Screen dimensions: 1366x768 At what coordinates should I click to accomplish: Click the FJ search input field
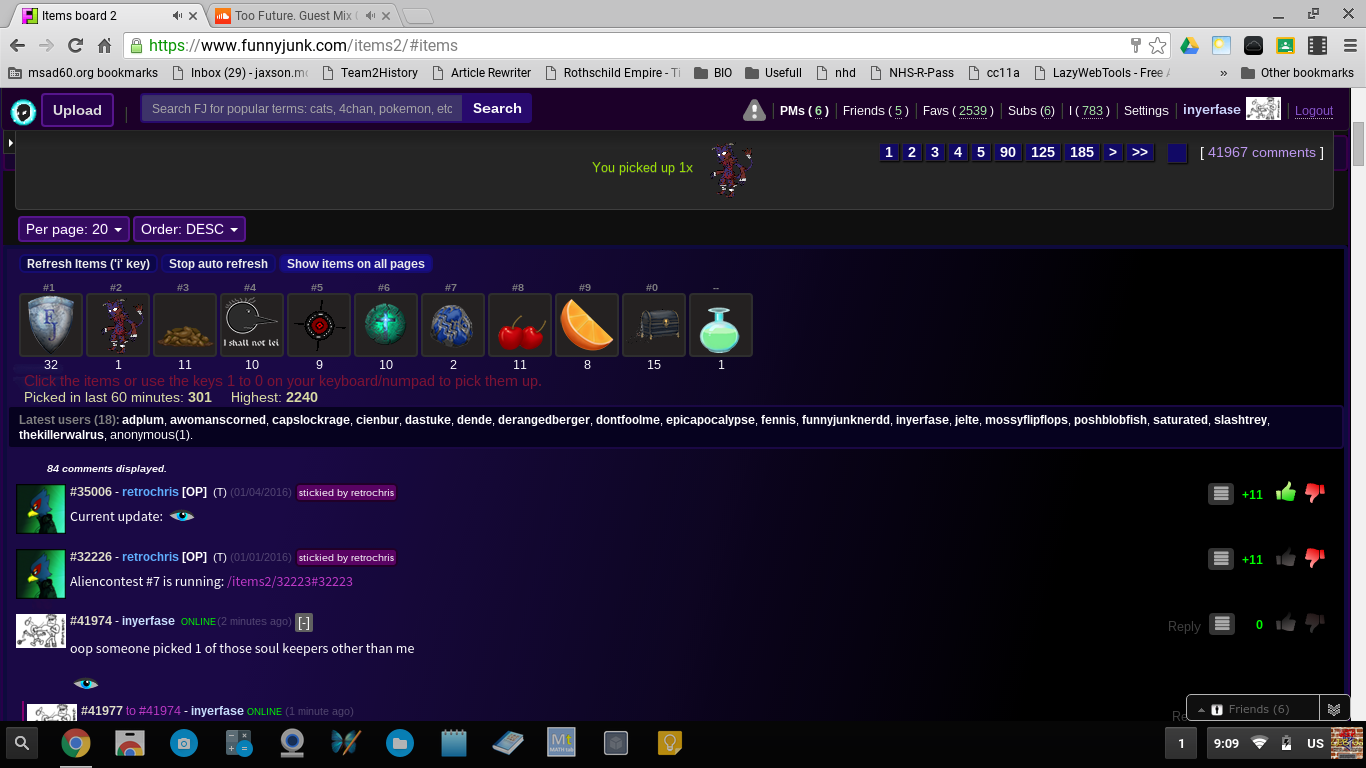click(x=302, y=109)
